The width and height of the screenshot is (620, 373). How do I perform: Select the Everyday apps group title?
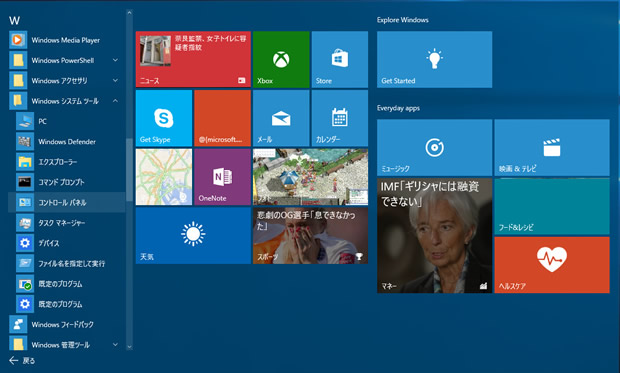(x=398, y=108)
